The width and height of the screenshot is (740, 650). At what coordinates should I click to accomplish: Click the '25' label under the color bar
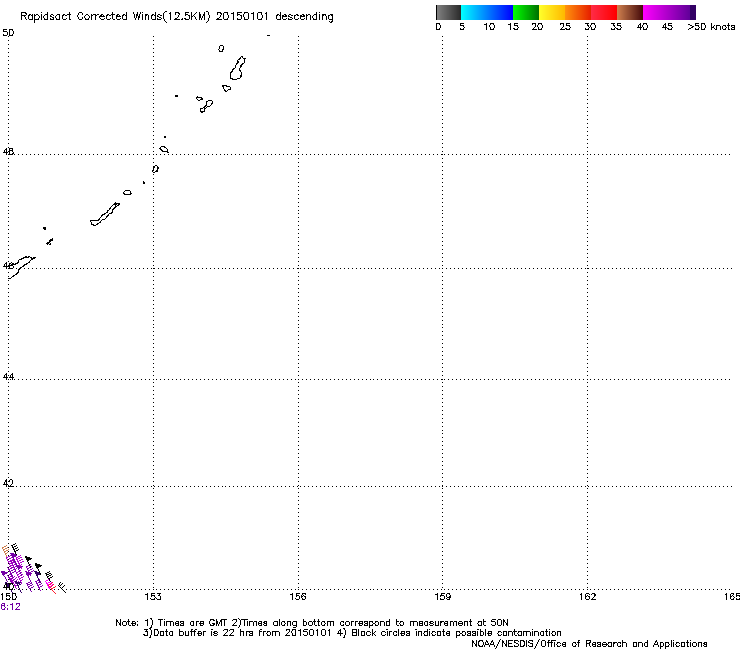click(565, 27)
